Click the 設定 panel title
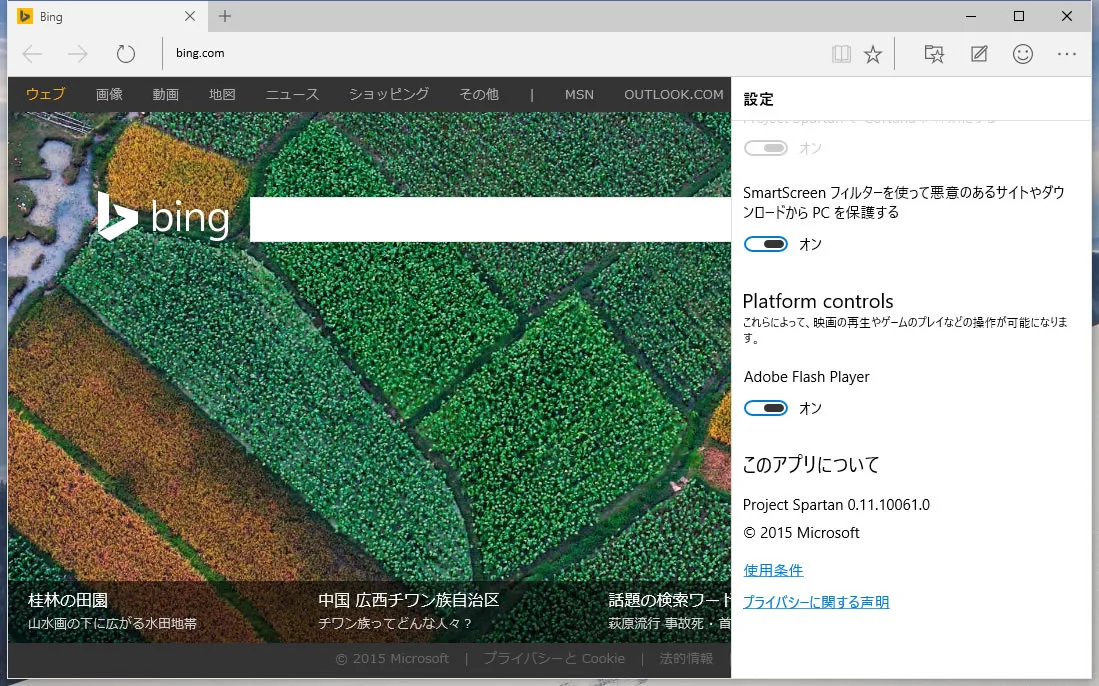This screenshot has height=686, width=1099. [x=758, y=100]
